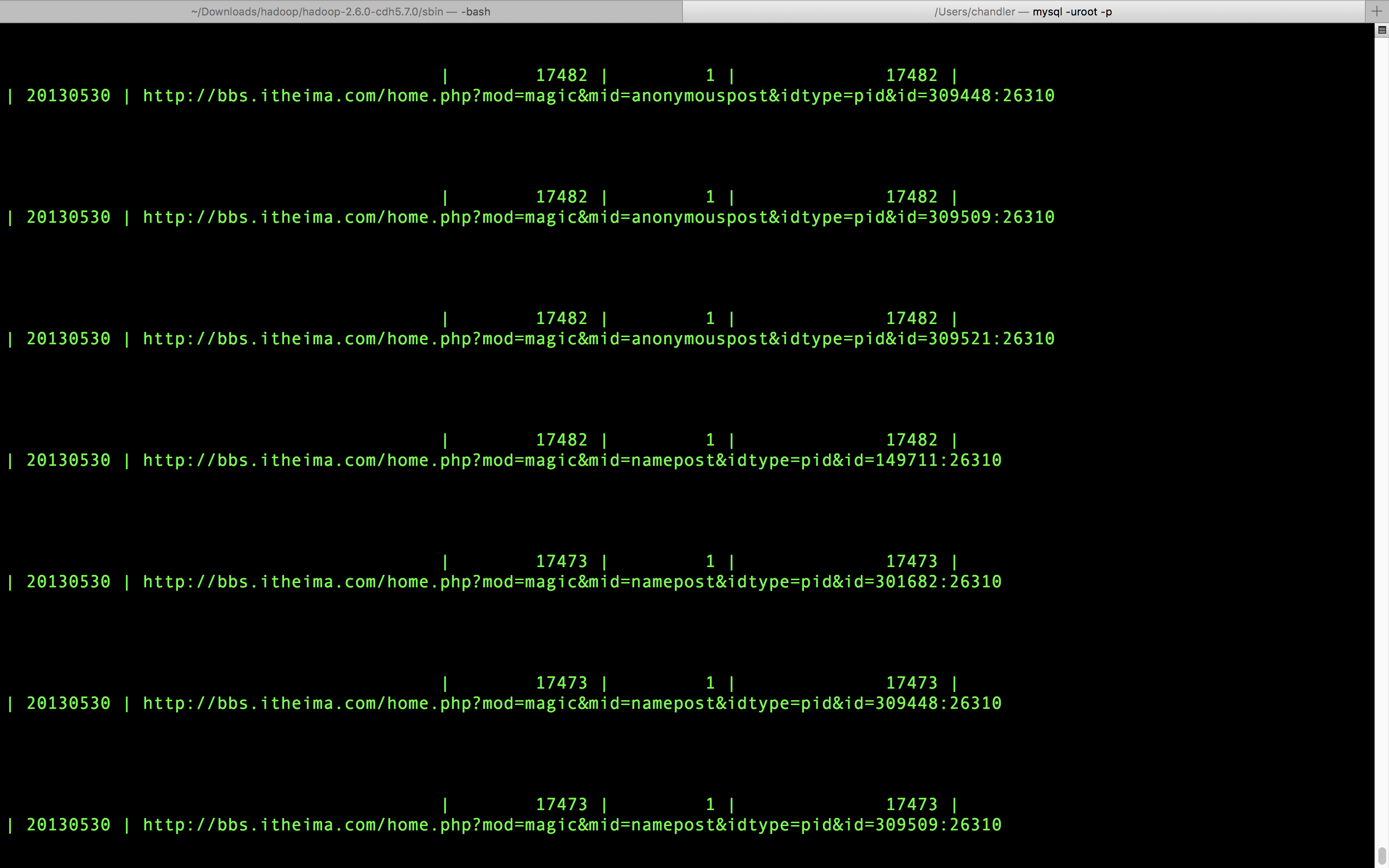This screenshot has width=1389, height=868.
Task: Click first 17473 value above namepost id=301682
Action: [x=561, y=561]
